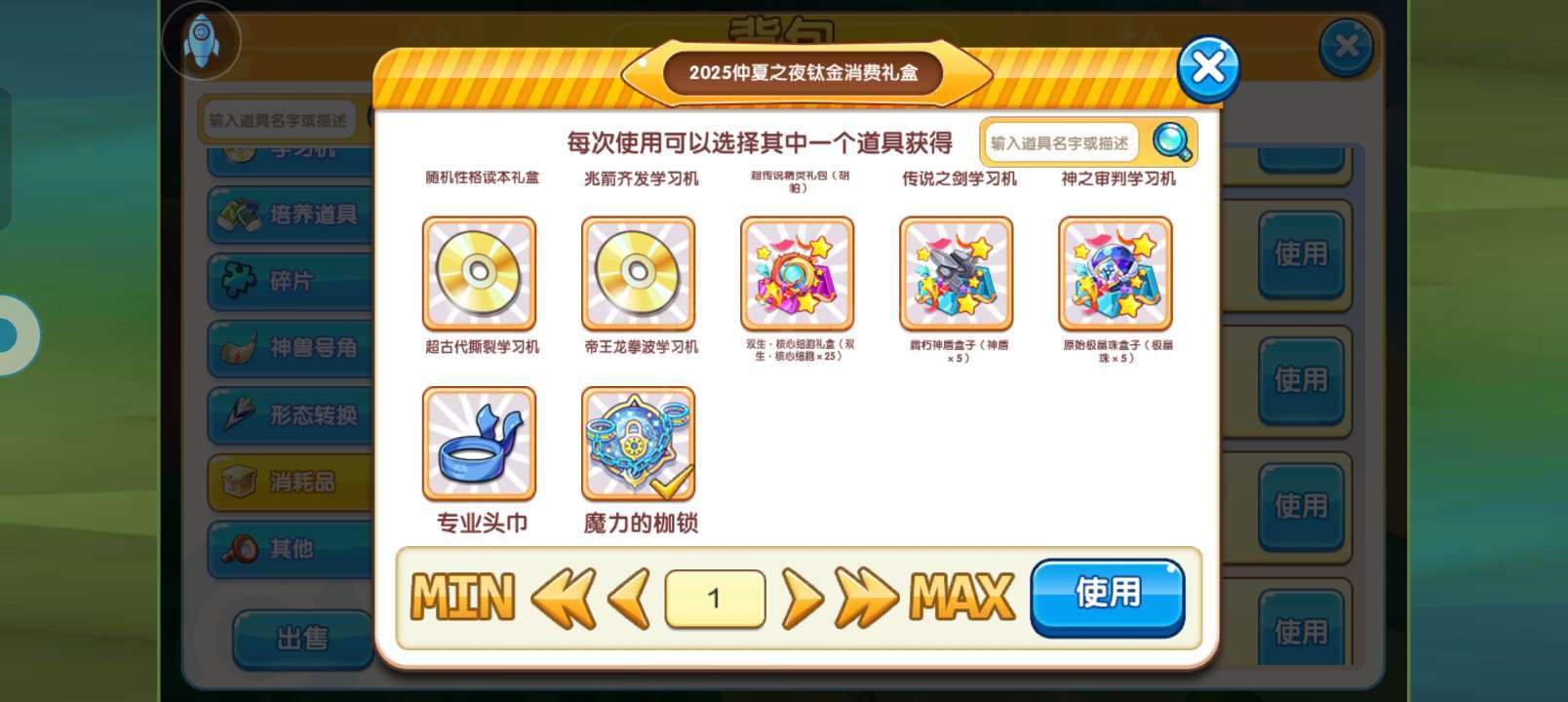Pick the 原始极晶珠盒子 gift icon

[x=1115, y=274]
